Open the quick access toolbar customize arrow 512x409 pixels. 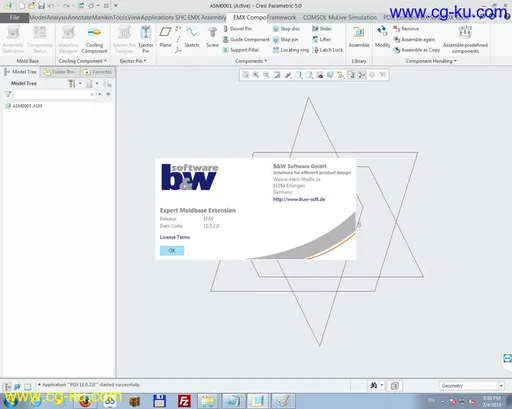tap(116, 6)
